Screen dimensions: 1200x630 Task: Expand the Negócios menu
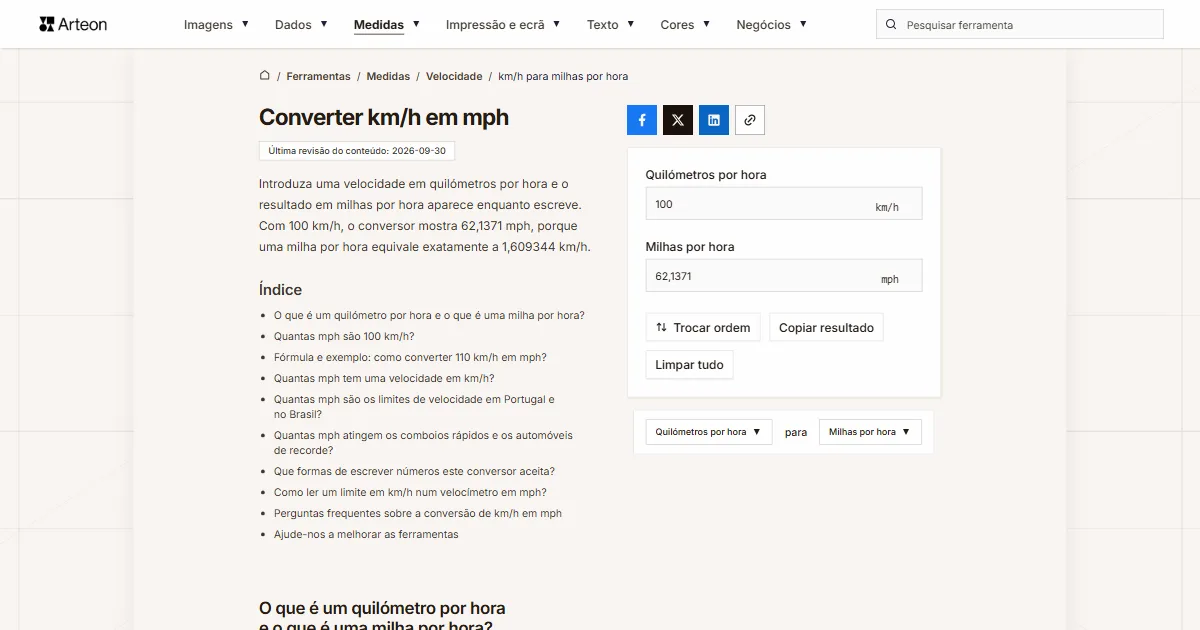(x=772, y=25)
